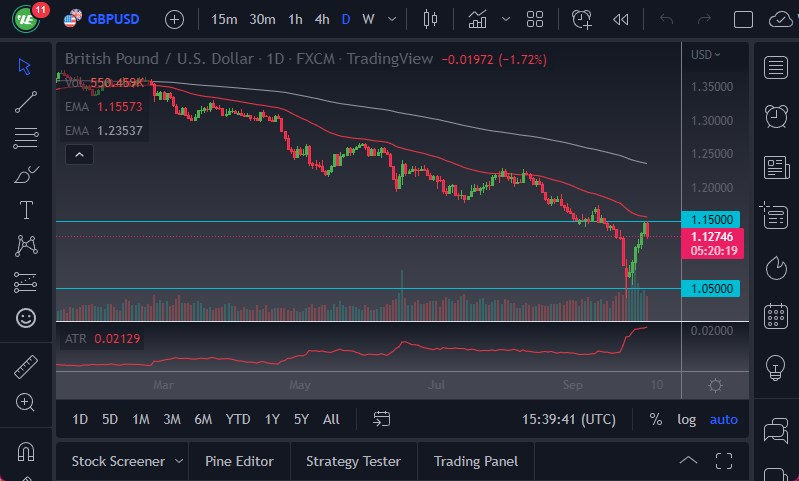Open the USD currency dropdown
This screenshot has width=799, height=481.
point(705,54)
